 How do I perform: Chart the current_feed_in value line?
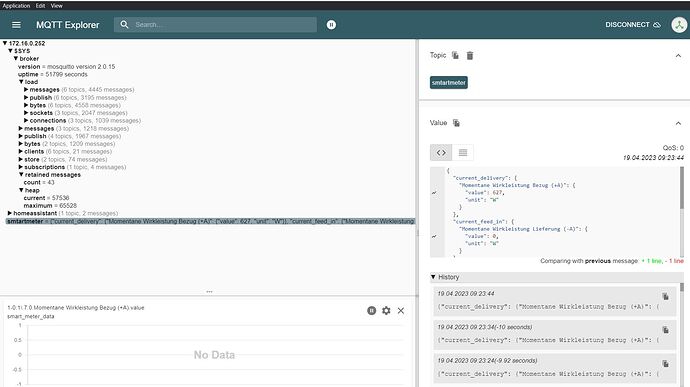pyautogui.click(x=434, y=236)
